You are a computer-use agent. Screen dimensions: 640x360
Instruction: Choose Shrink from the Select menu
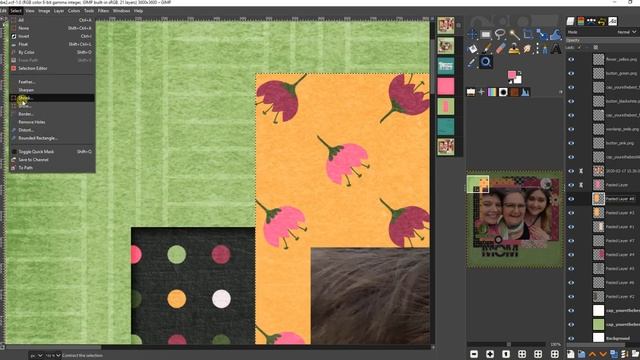[x=52, y=98]
